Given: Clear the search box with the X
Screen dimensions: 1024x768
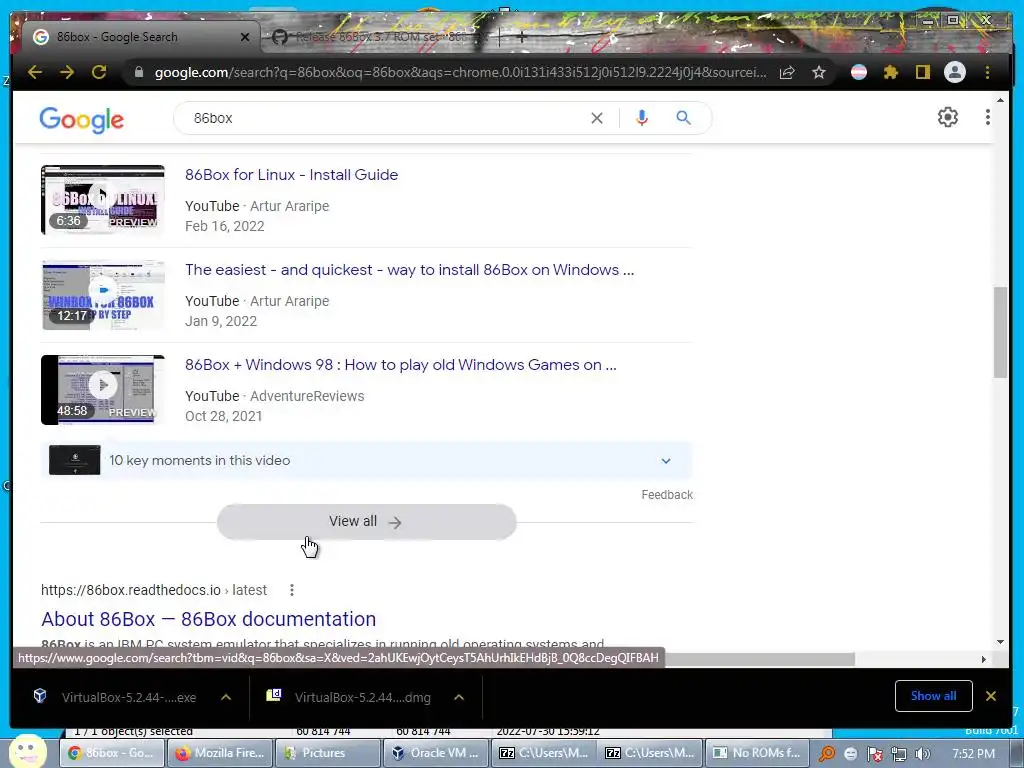Looking at the screenshot, I should pos(597,118).
